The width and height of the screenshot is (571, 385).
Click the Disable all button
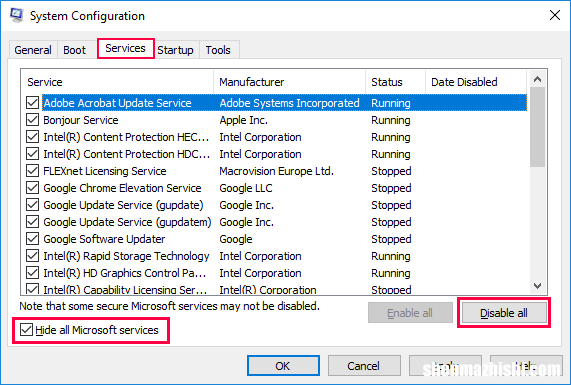(x=504, y=313)
